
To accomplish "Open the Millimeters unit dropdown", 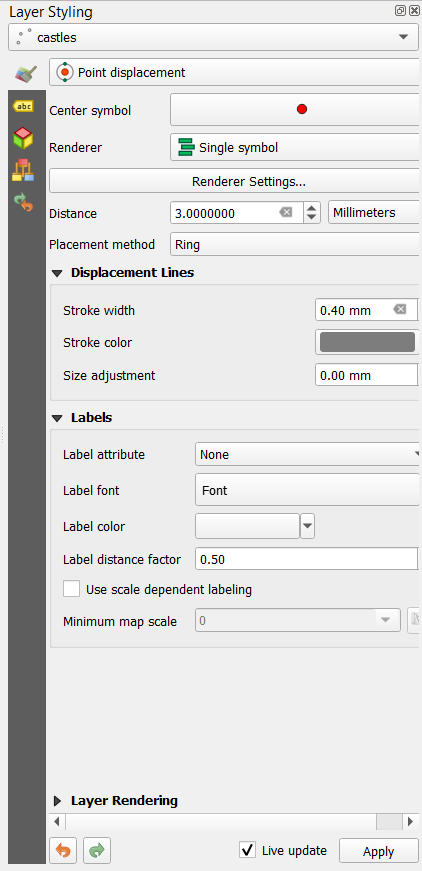I will tap(373, 213).
